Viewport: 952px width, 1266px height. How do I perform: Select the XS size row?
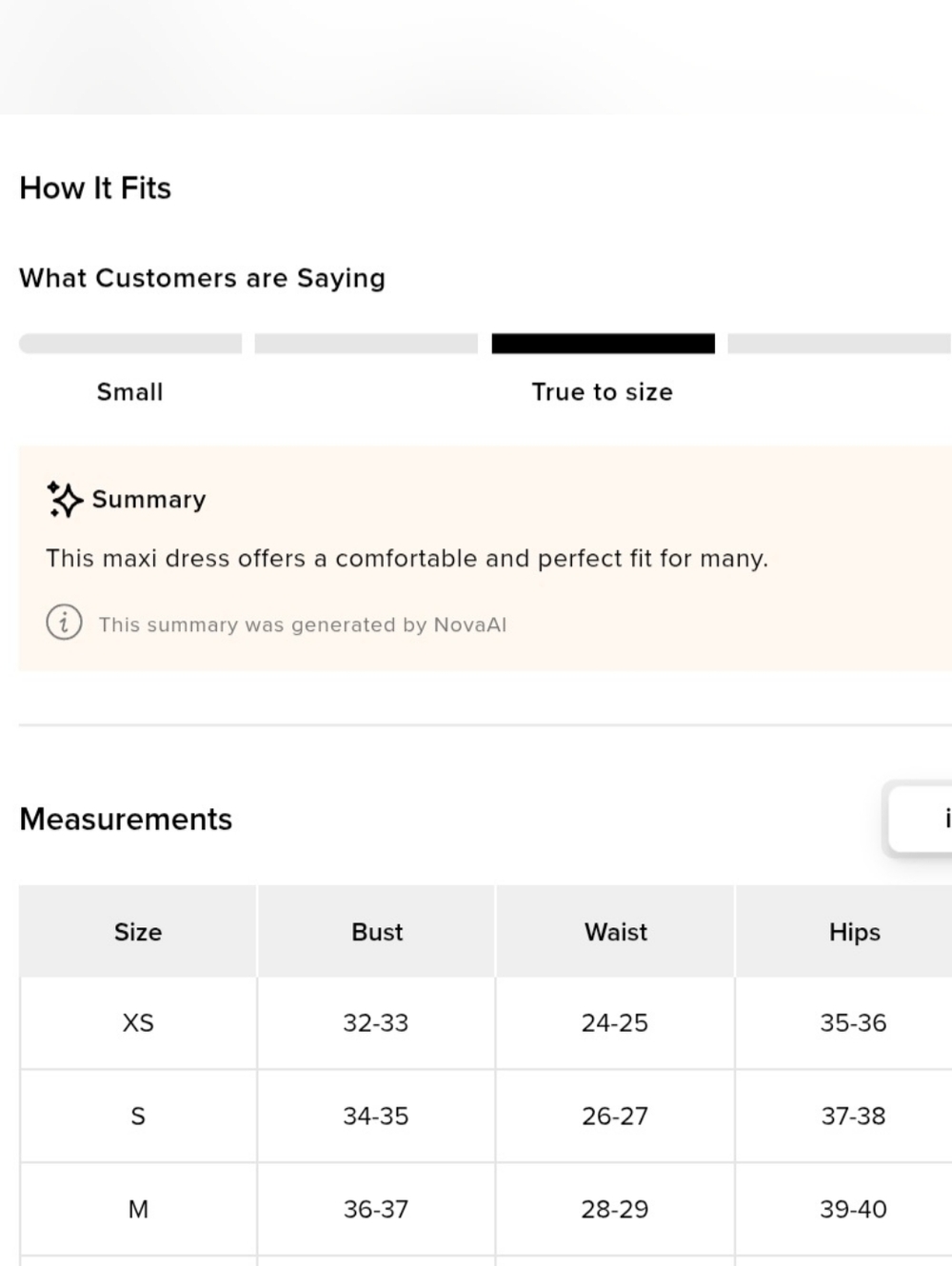pyautogui.click(x=486, y=1023)
